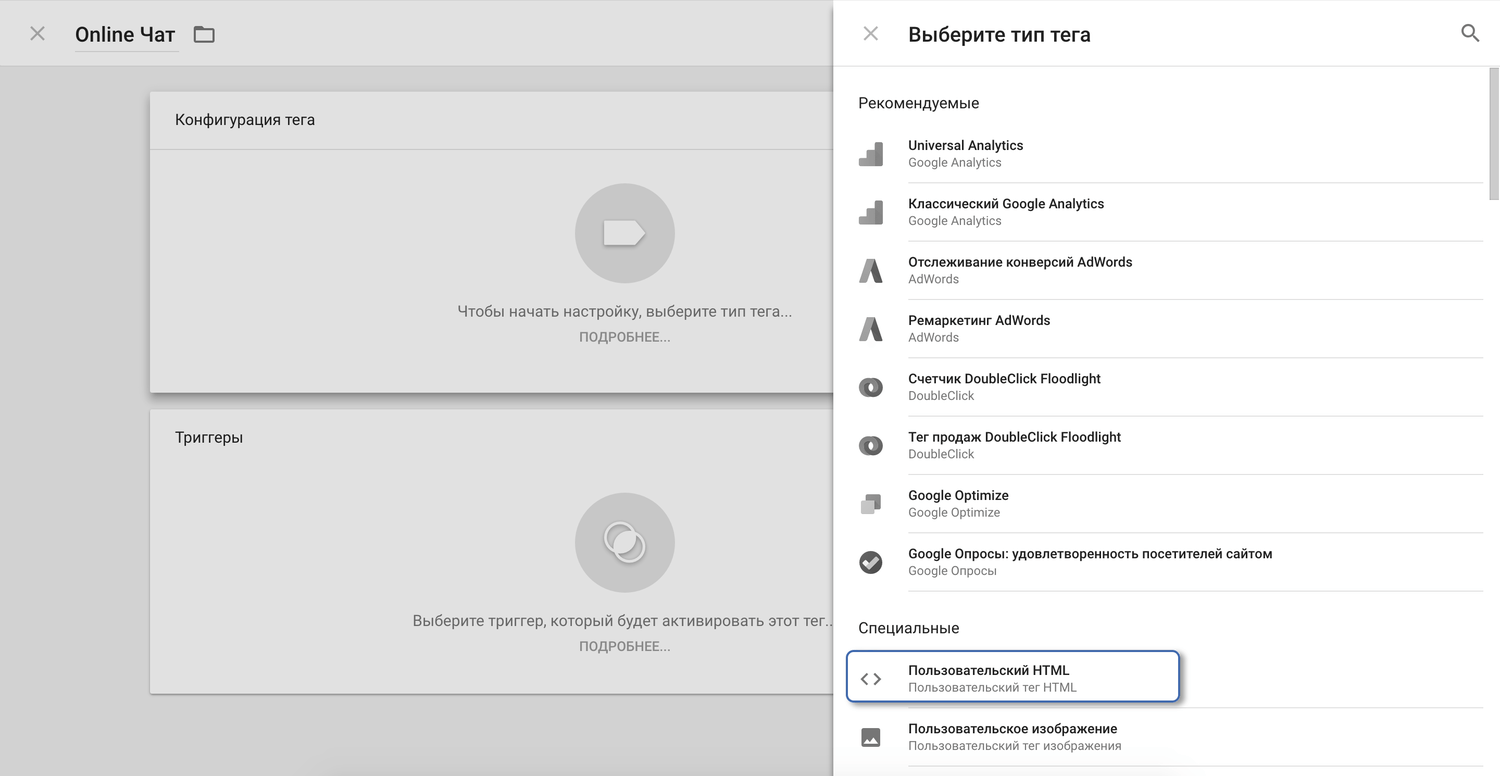Click the Пользовательский HTML code brackets icon
Screen dimensions: 1500x776
point(871,679)
